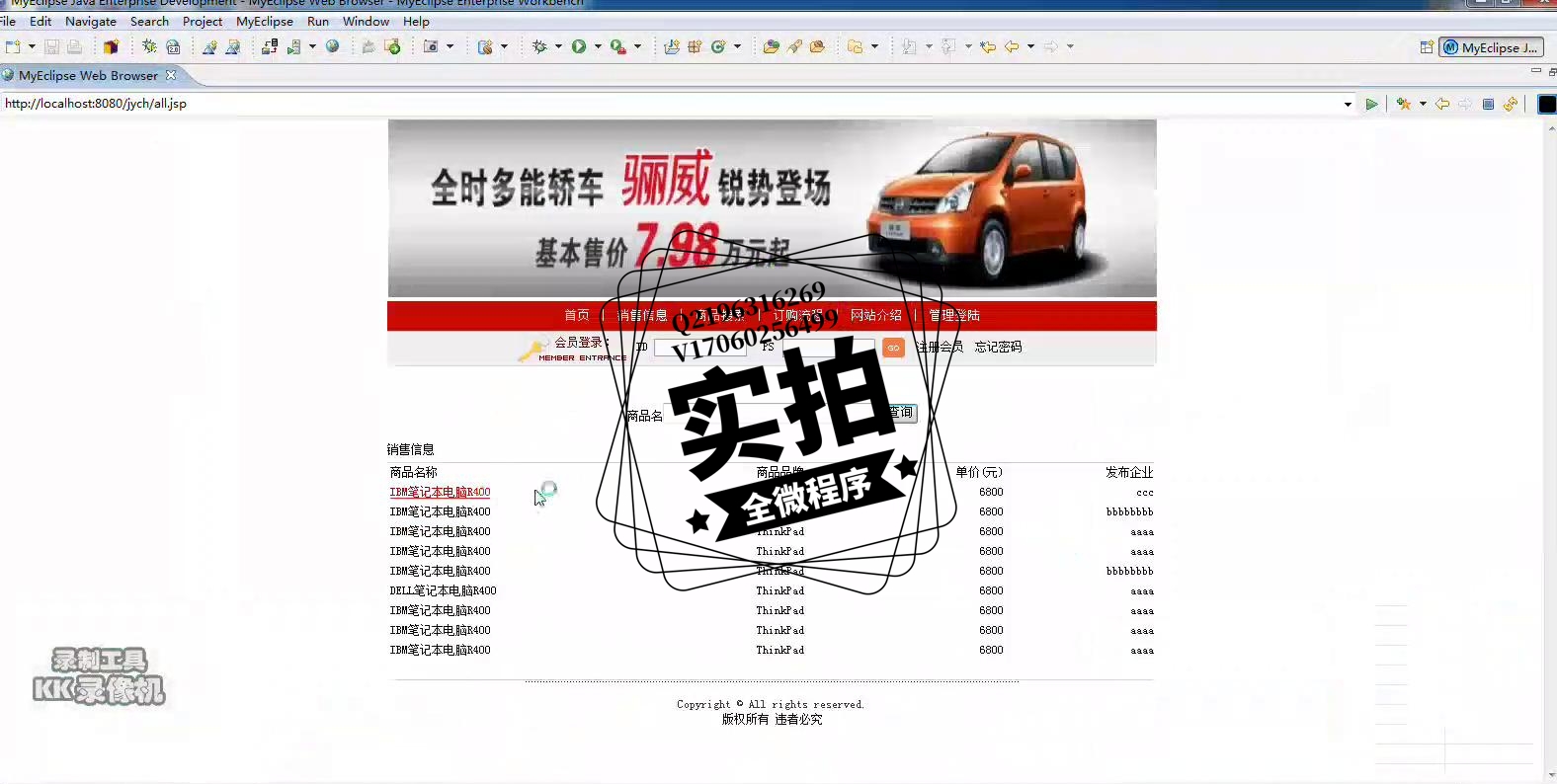This screenshot has width=1557, height=784.
Task: Select the MyEclipse Web Browser tab
Action: pos(88,75)
